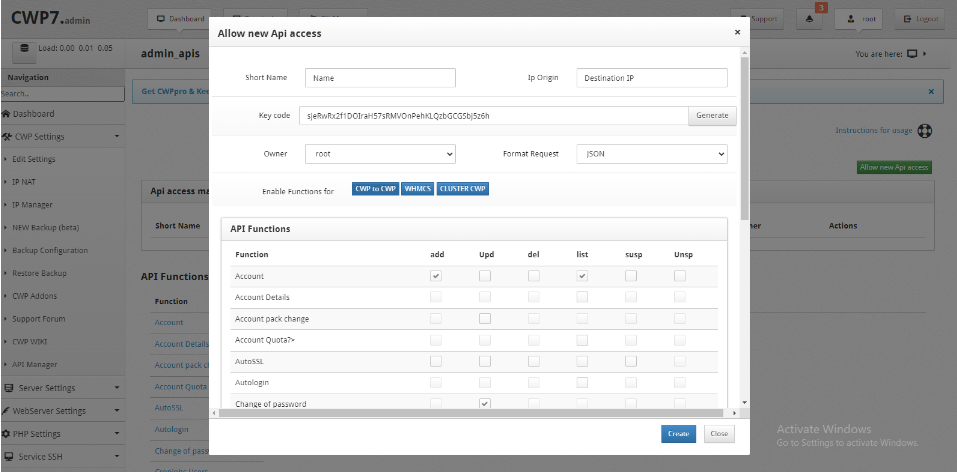Click the WebServer Settings sidebar icon

tap(5, 411)
